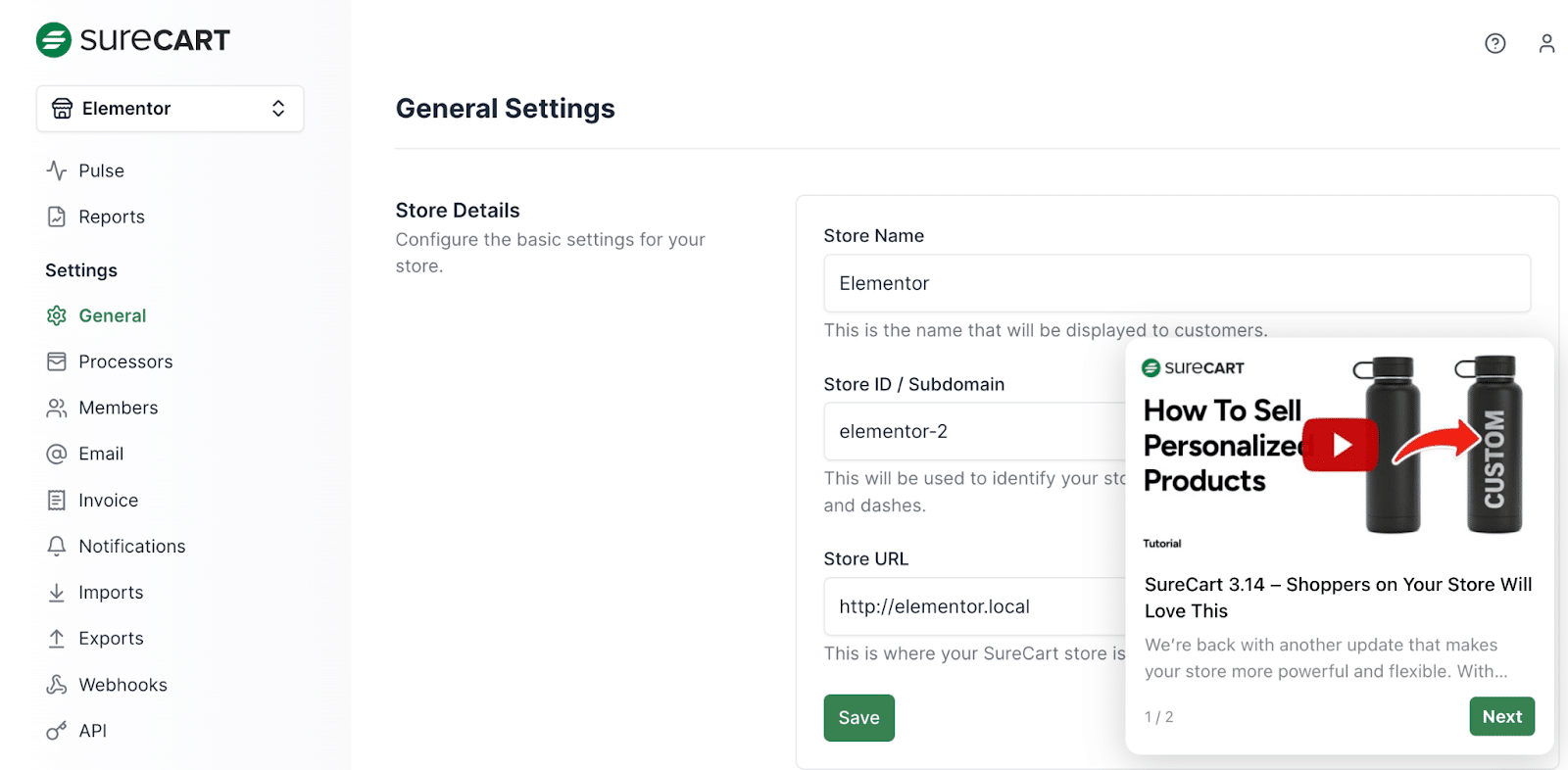Click the General gear icon

click(x=57, y=315)
